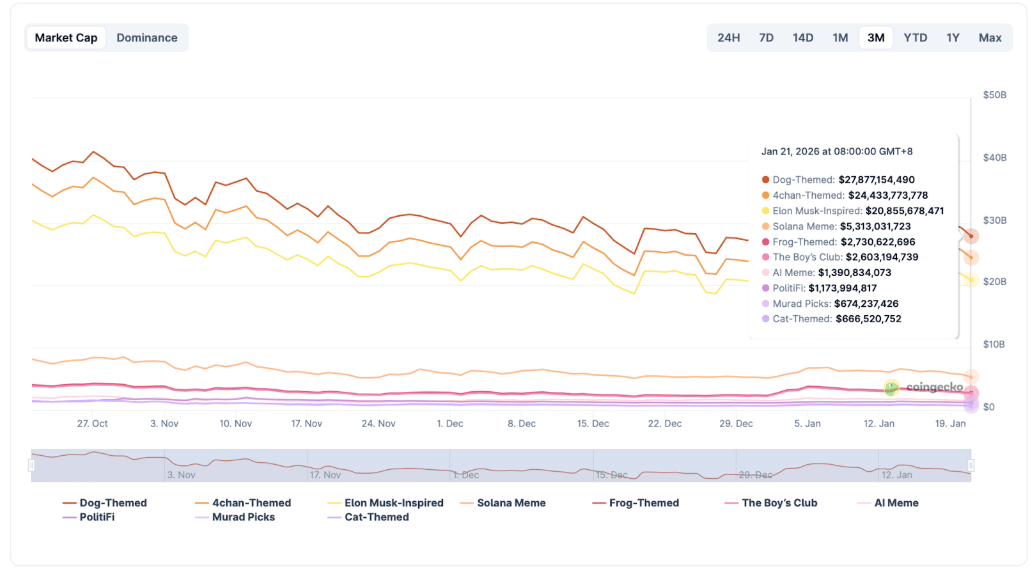Screen dimensions: 1033x570
Task: Select the 24H time range
Action: (728, 38)
